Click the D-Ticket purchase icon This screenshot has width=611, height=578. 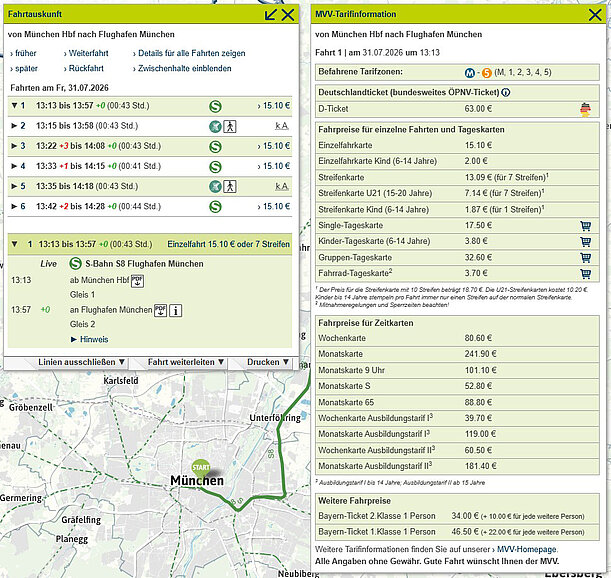click(585, 109)
